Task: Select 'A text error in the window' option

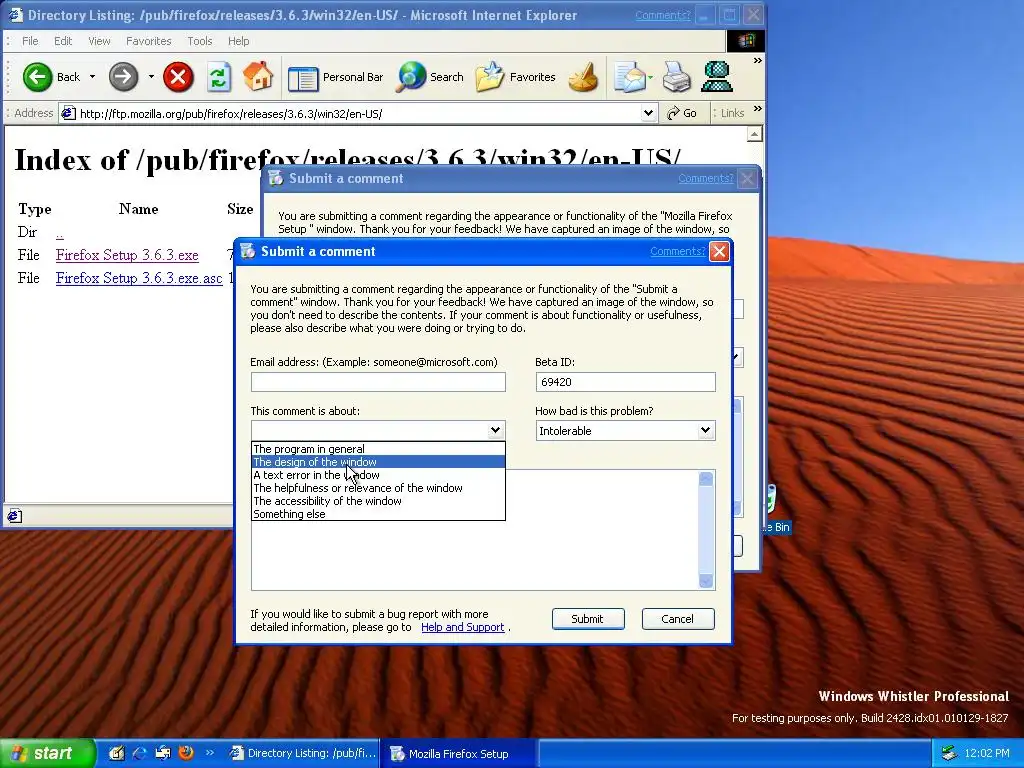Action: pos(378,475)
